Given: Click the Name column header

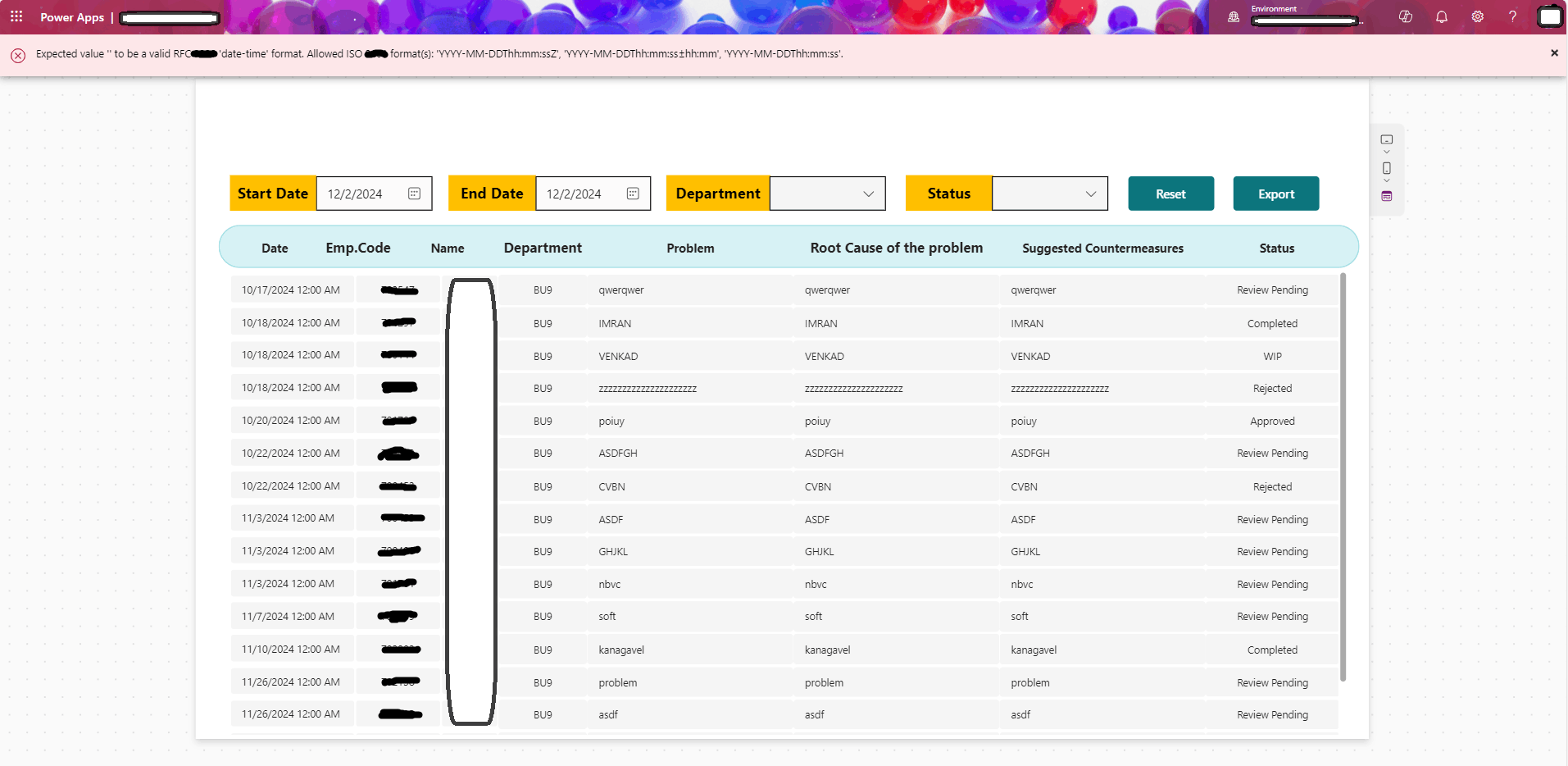Looking at the screenshot, I should 448,248.
